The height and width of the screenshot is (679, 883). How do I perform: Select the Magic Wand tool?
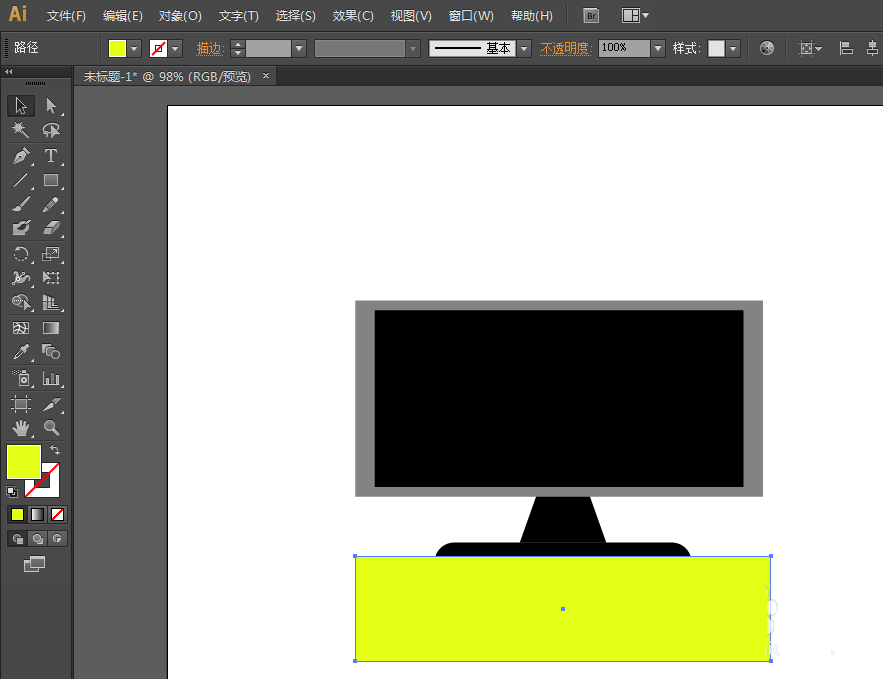[21, 131]
